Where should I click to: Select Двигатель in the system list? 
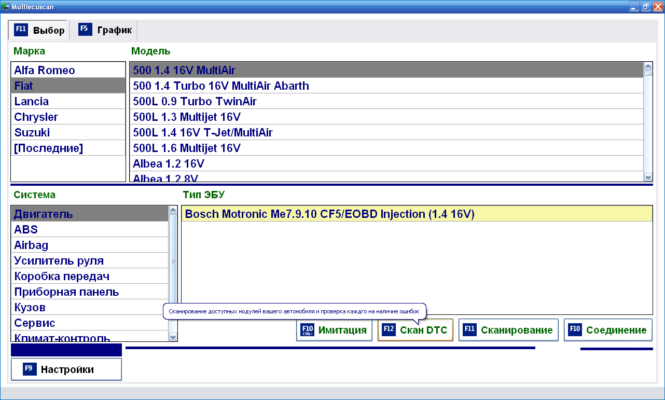tap(90, 214)
